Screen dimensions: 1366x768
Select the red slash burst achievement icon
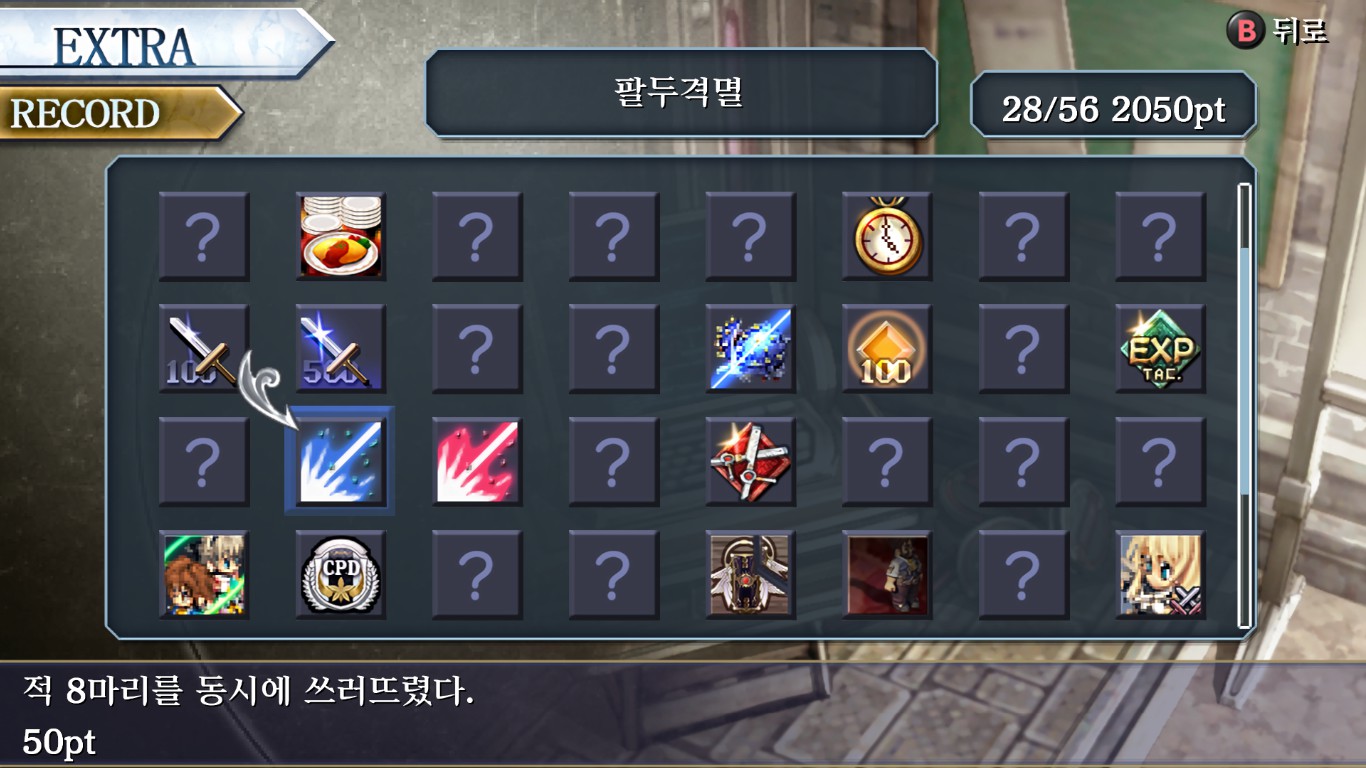[477, 461]
